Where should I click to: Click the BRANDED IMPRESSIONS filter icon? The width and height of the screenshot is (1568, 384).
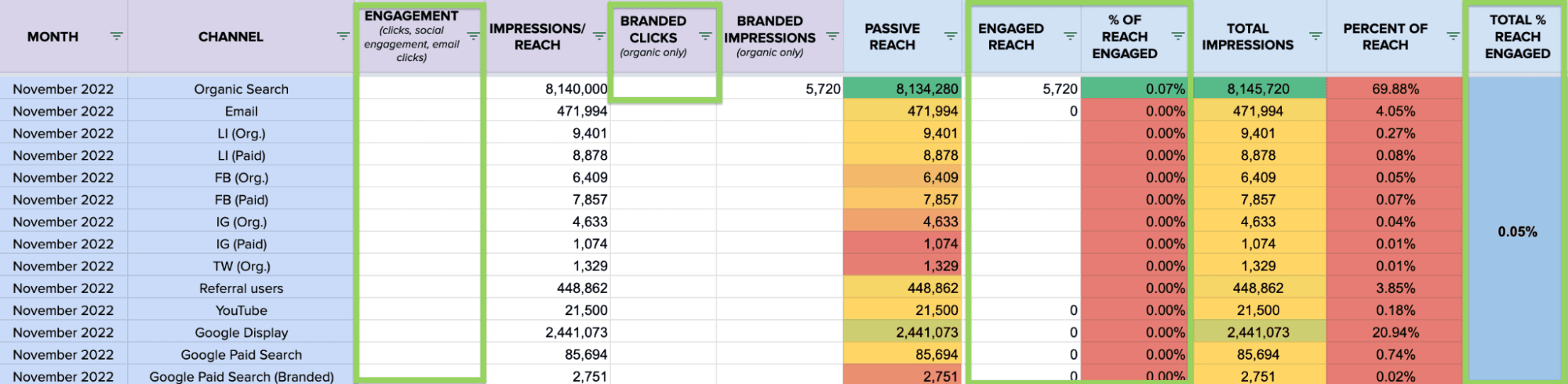click(832, 36)
